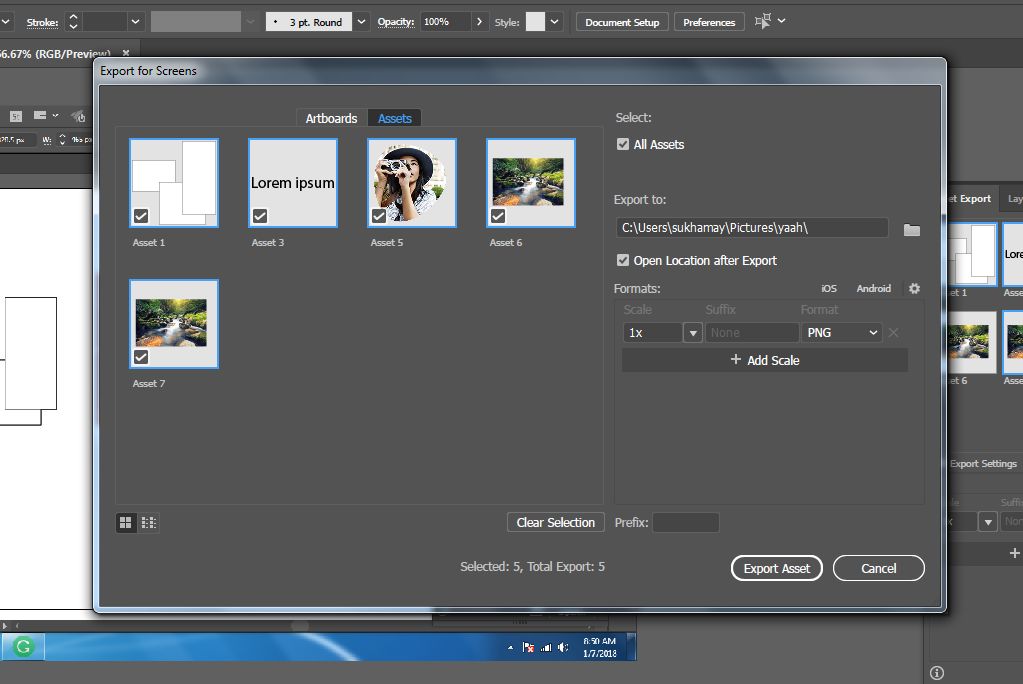Remove the 1x PNG scale row

click(893, 333)
